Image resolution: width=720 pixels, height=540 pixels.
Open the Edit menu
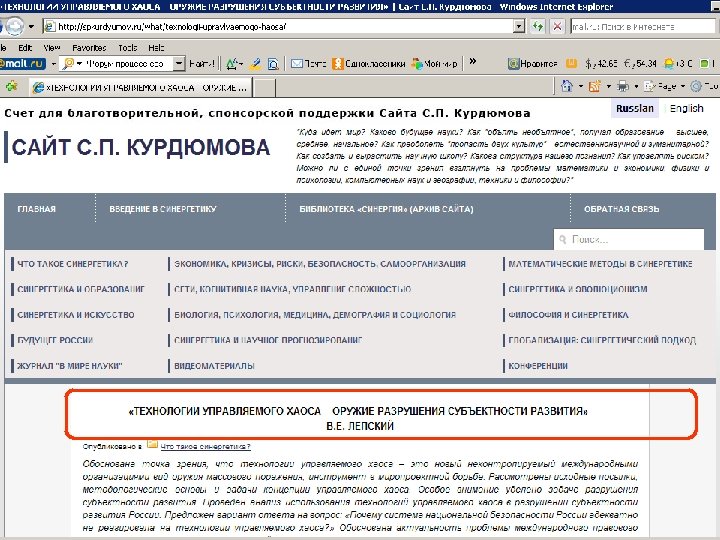pos(25,48)
